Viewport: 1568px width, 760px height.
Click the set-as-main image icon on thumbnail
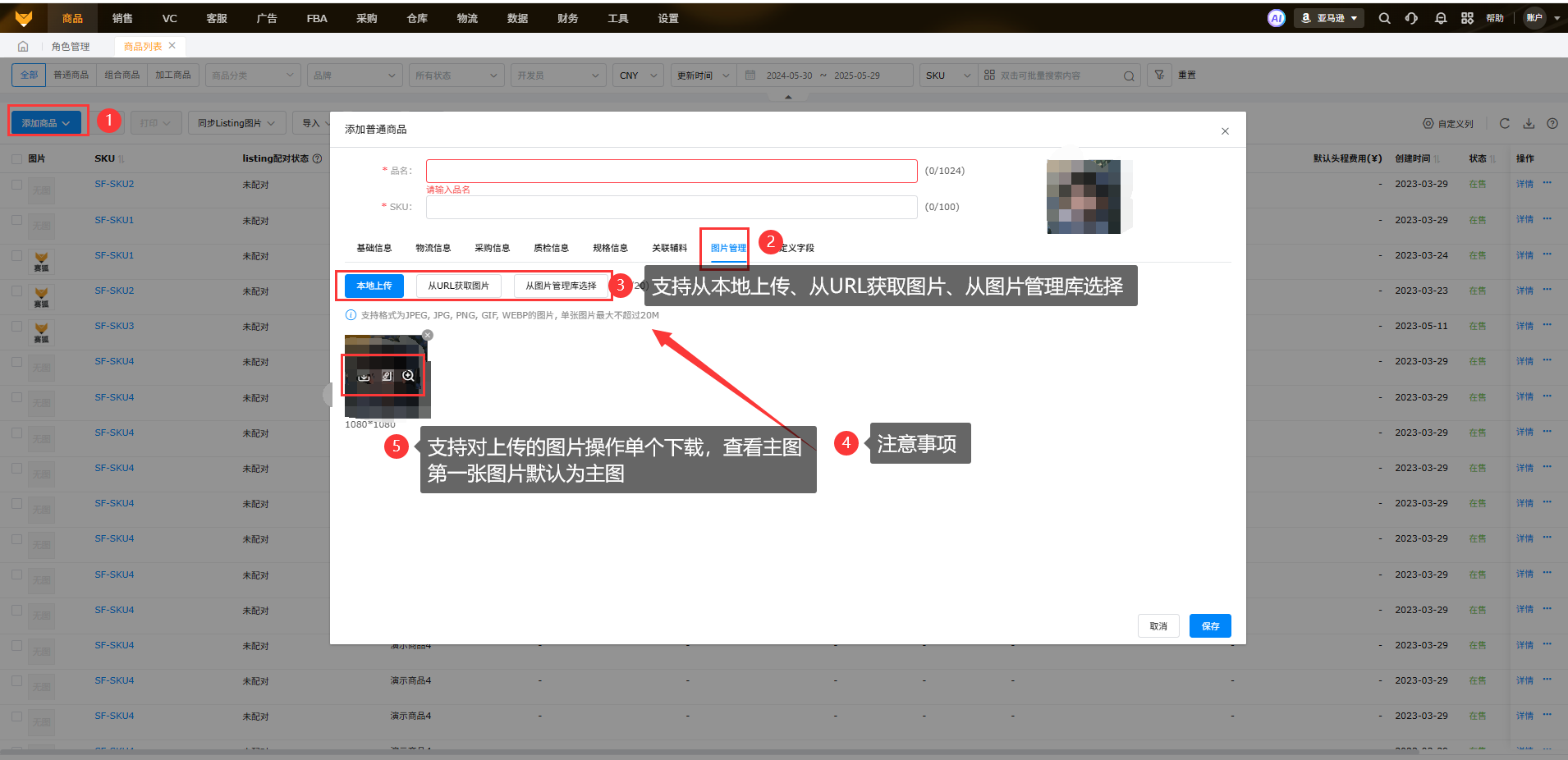pos(387,376)
